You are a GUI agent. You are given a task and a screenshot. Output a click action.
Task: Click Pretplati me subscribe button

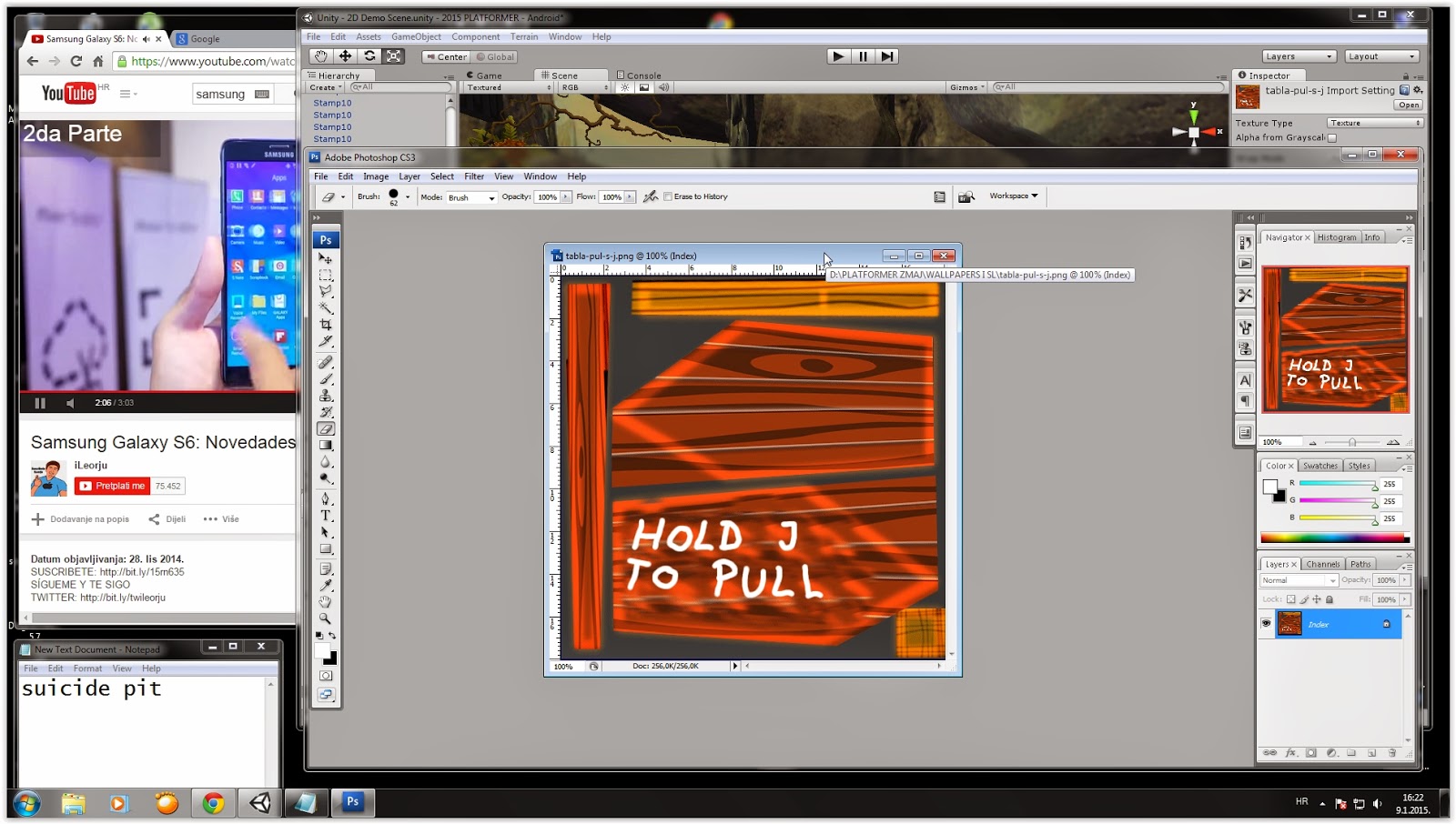(112, 486)
